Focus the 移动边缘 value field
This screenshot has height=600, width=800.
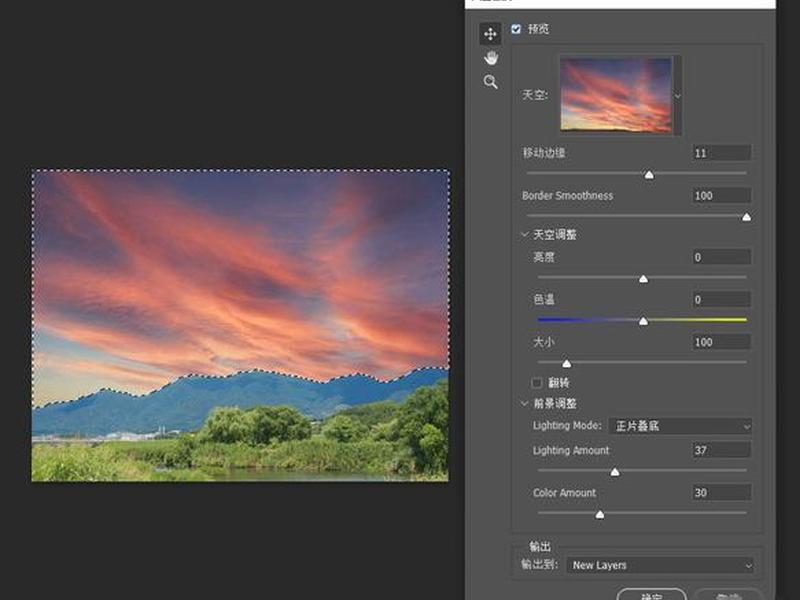tap(721, 153)
